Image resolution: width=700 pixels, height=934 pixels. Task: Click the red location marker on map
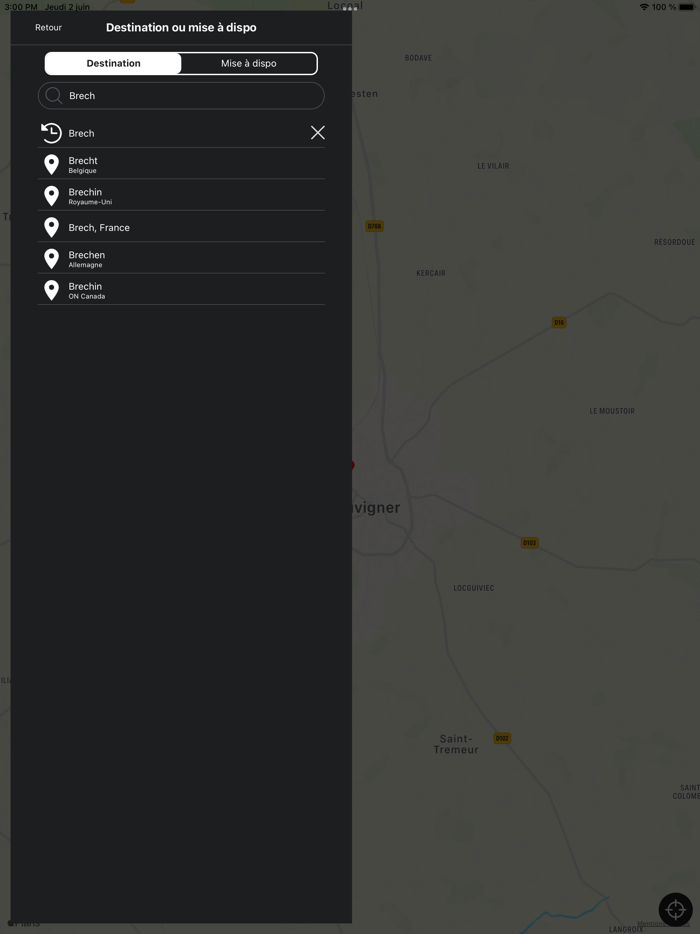[x=352, y=465]
